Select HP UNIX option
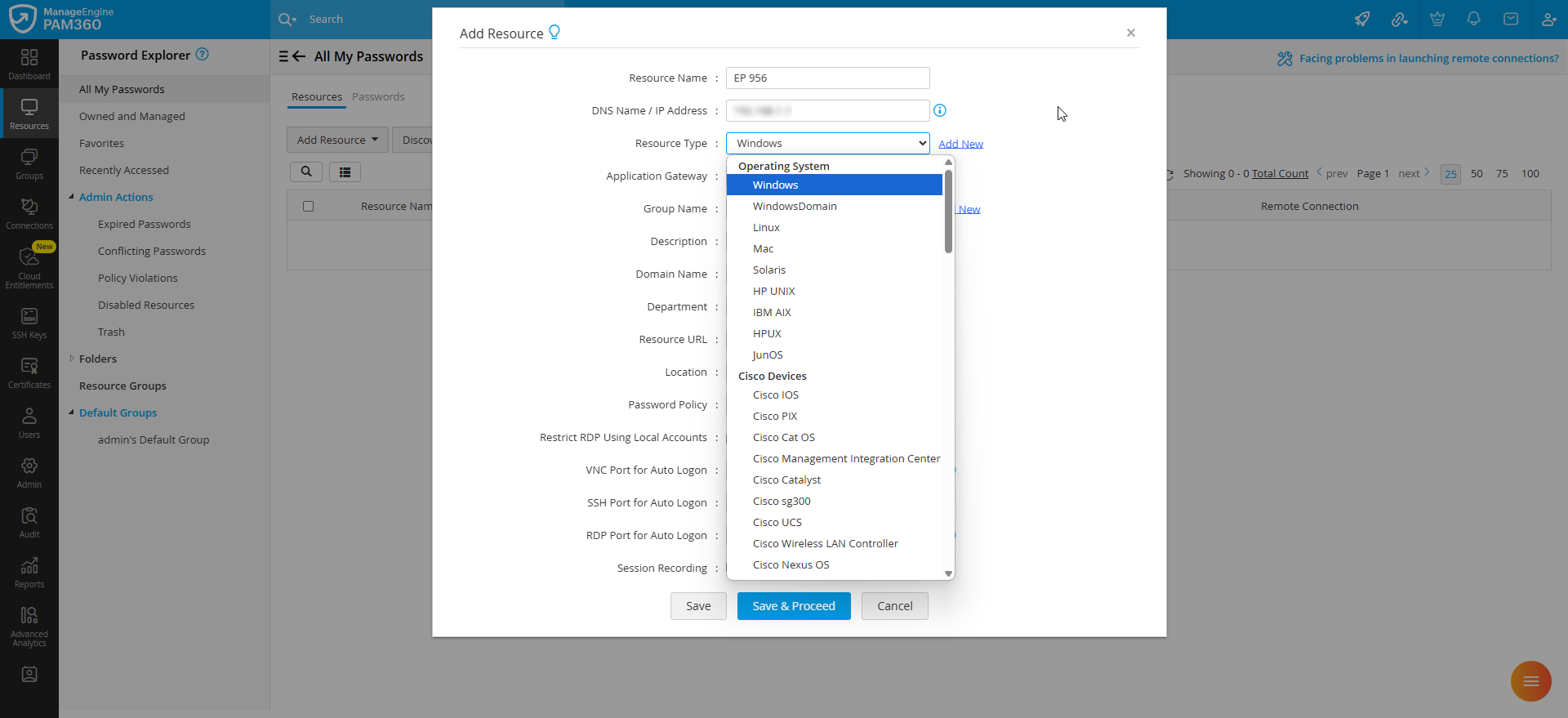Screen dimensions: 1568x718 pos(835,291)
